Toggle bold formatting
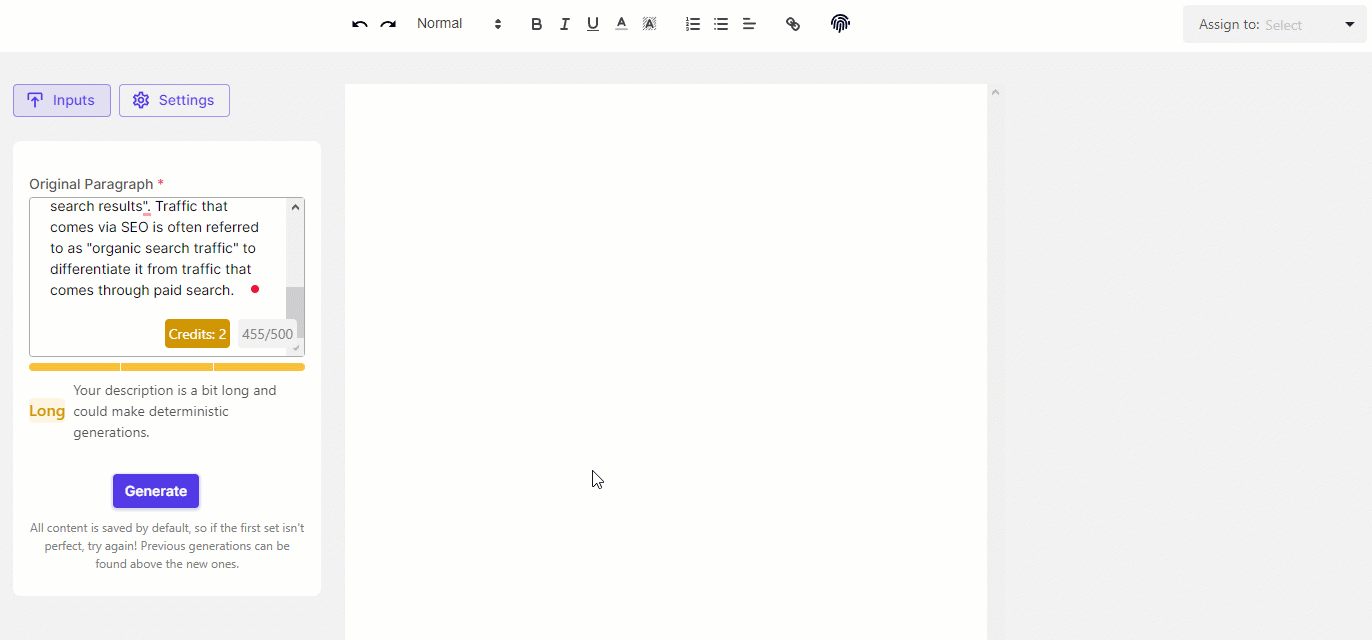Image resolution: width=1372 pixels, height=640 pixels. 537,24
